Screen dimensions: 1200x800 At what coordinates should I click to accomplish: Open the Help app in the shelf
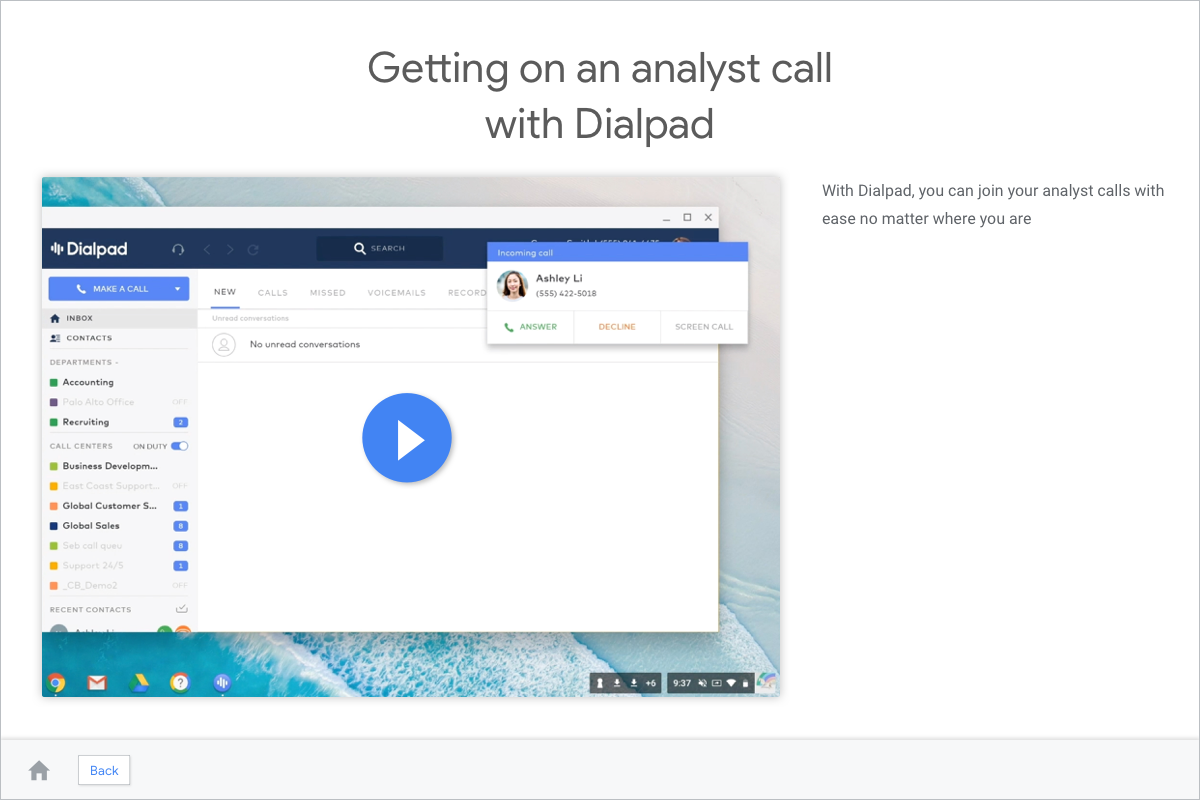(179, 683)
